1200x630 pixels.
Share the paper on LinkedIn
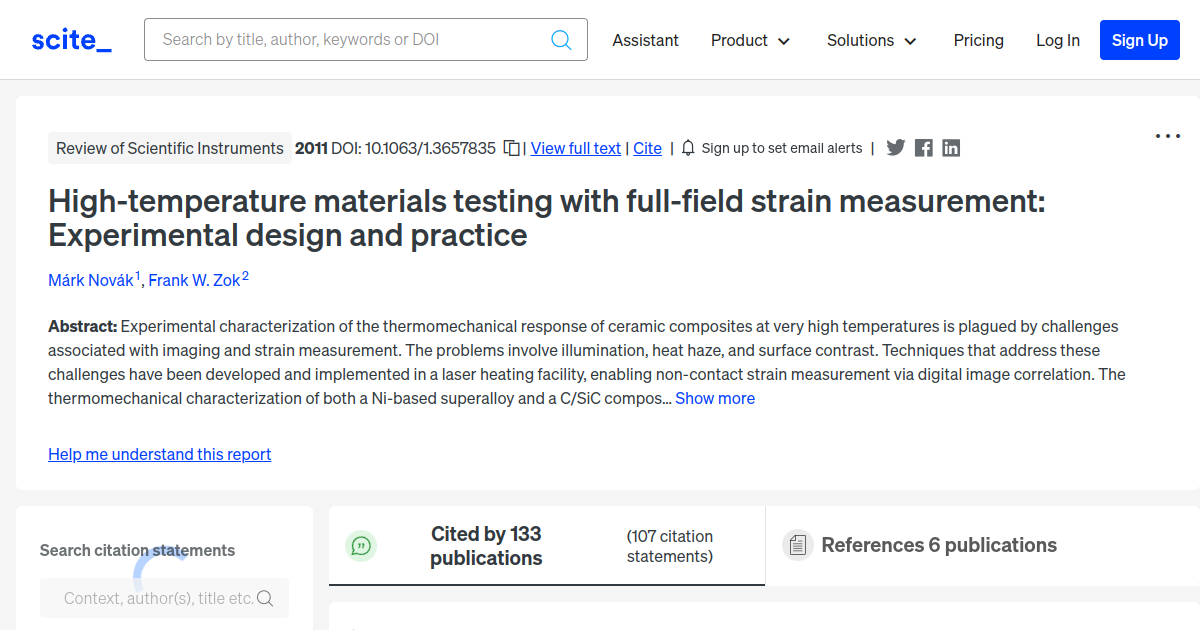pos(951,148)
